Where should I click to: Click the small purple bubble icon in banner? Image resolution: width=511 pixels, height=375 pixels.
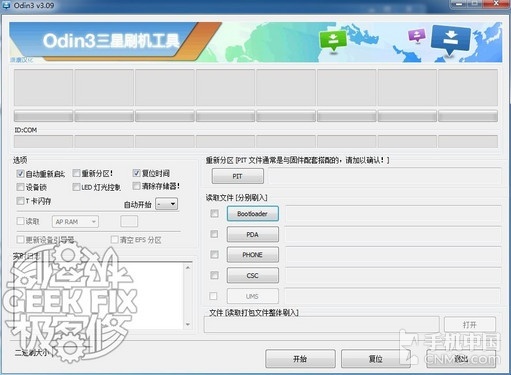[417, 35]
